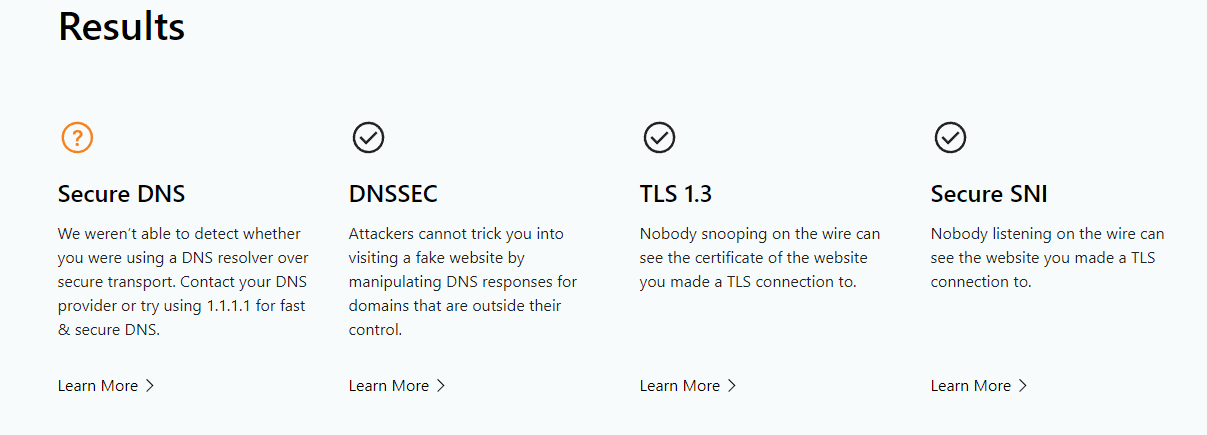Click the Secure DNS heading

(121, 193)
